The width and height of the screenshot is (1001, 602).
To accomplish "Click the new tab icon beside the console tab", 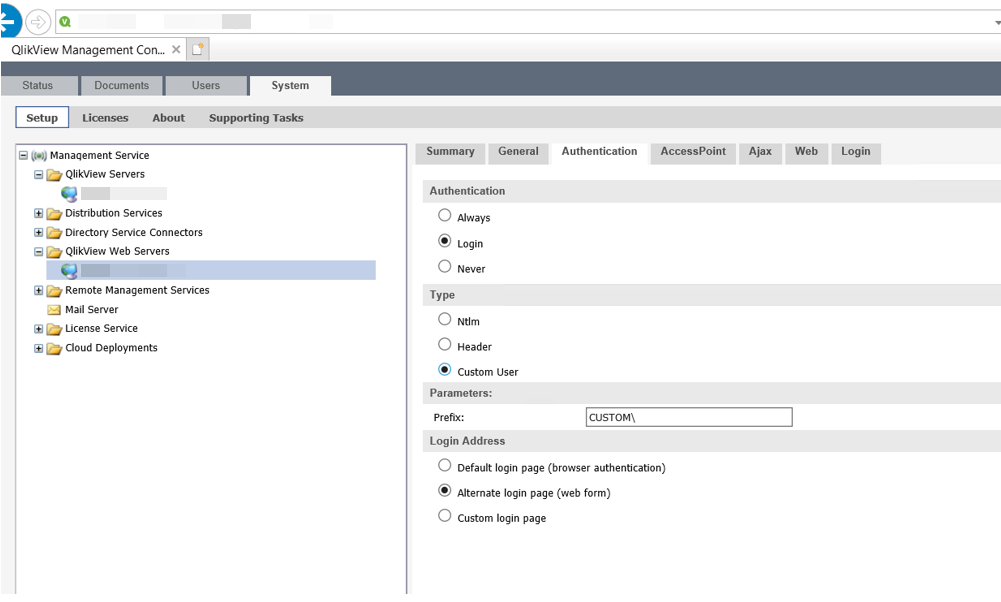I will [196, 47].
